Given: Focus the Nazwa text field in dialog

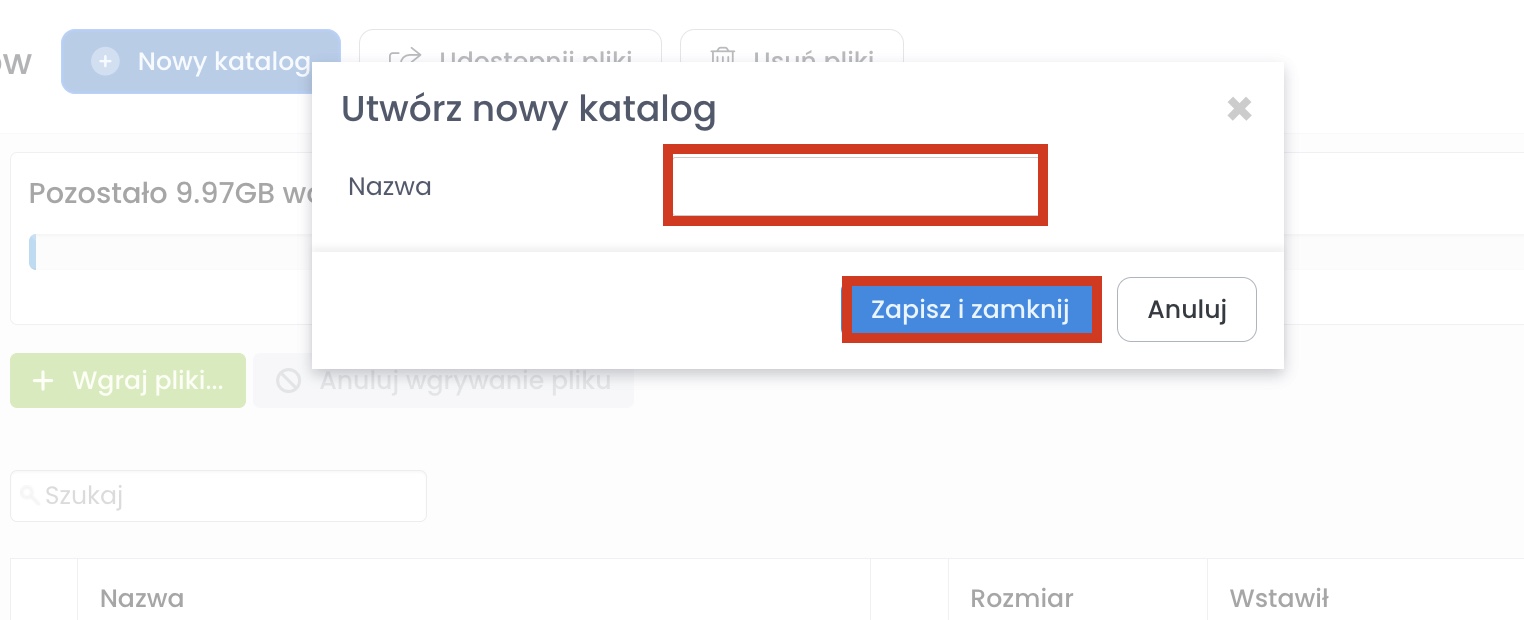Looking at the screenshot, I should (x=855, y=186).
